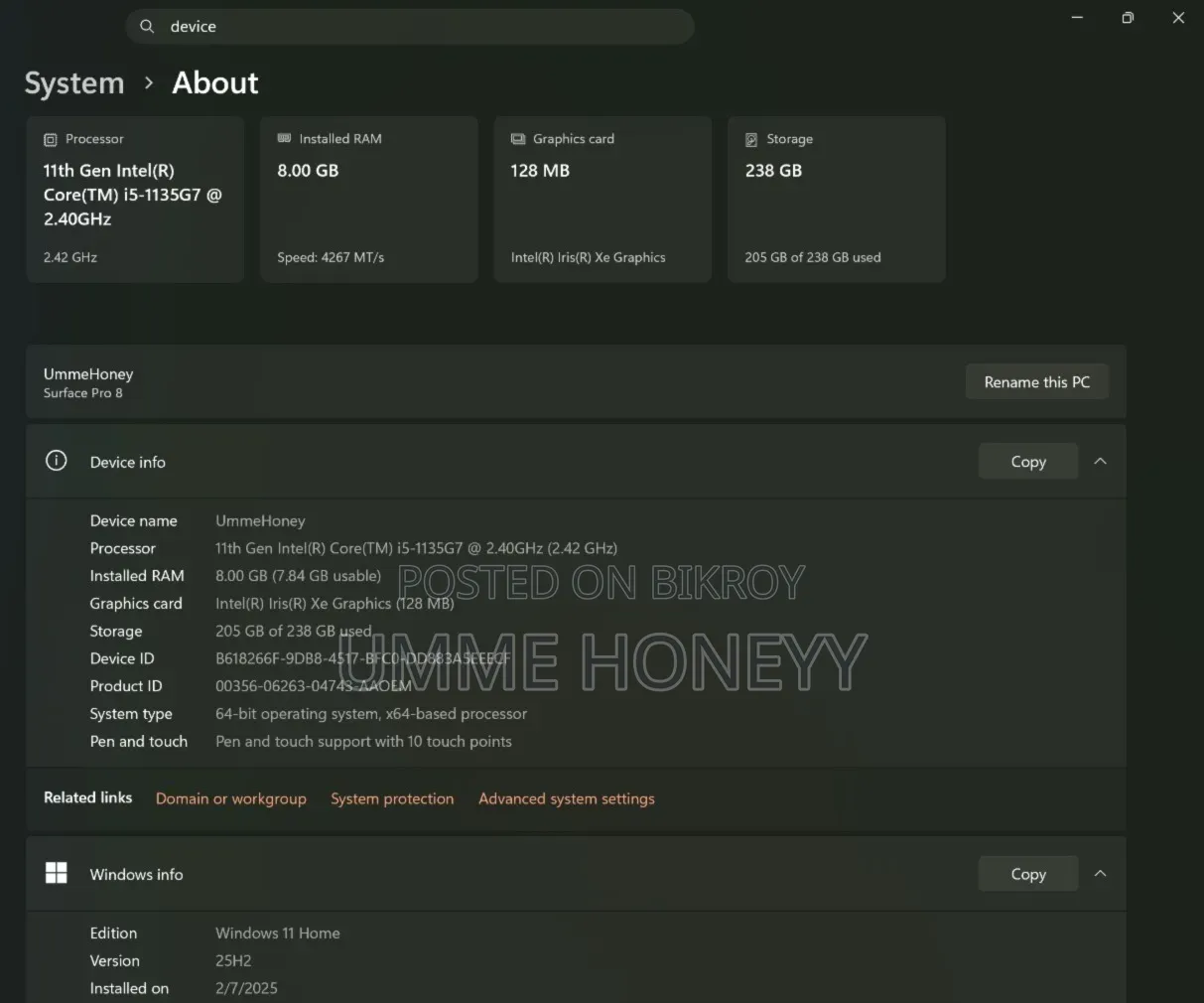
Task: Minimize the Settings window
Action: coord(1077,18)
